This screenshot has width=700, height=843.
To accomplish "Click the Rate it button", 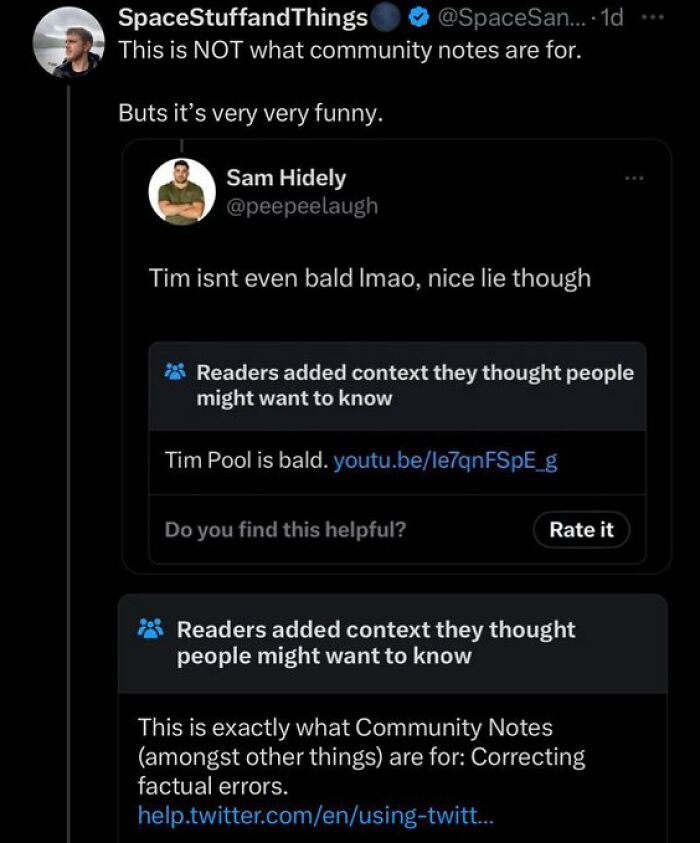I will pos(581,530).
